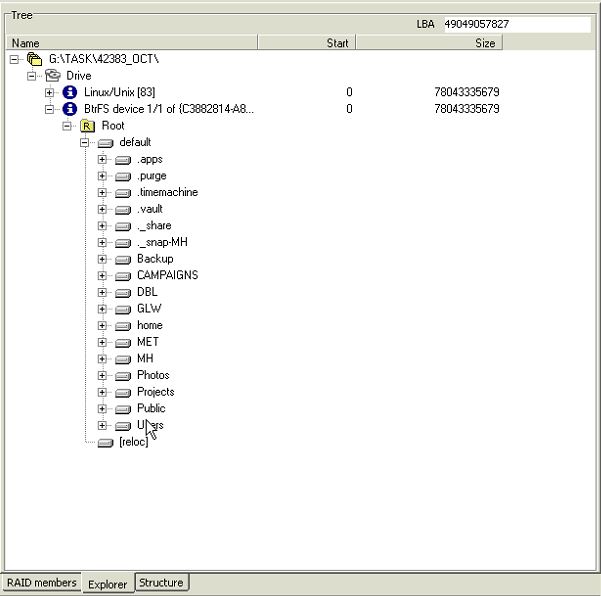Select the BtrFS device 1/1 row label
Screen dimensions: 601x596
tap(169, 109)
